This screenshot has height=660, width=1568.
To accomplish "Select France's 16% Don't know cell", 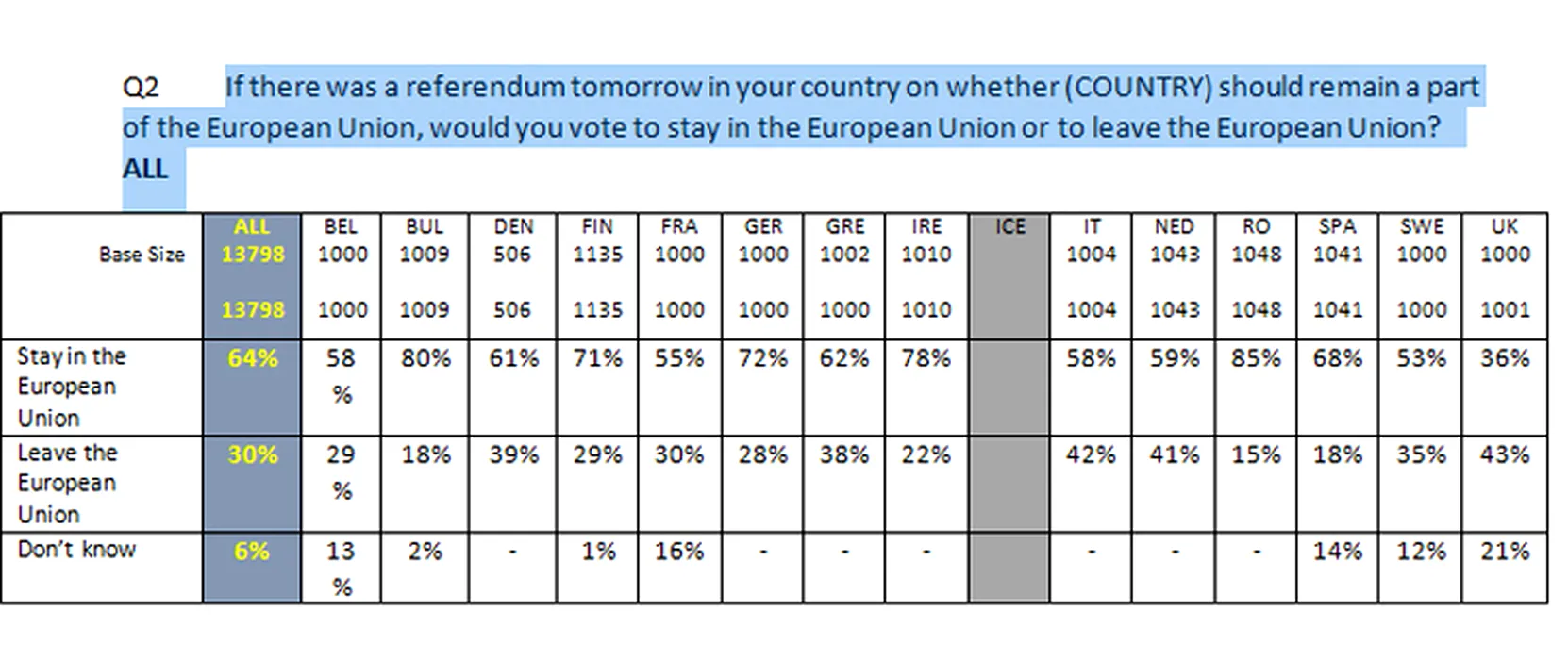I will click(679, 551).
